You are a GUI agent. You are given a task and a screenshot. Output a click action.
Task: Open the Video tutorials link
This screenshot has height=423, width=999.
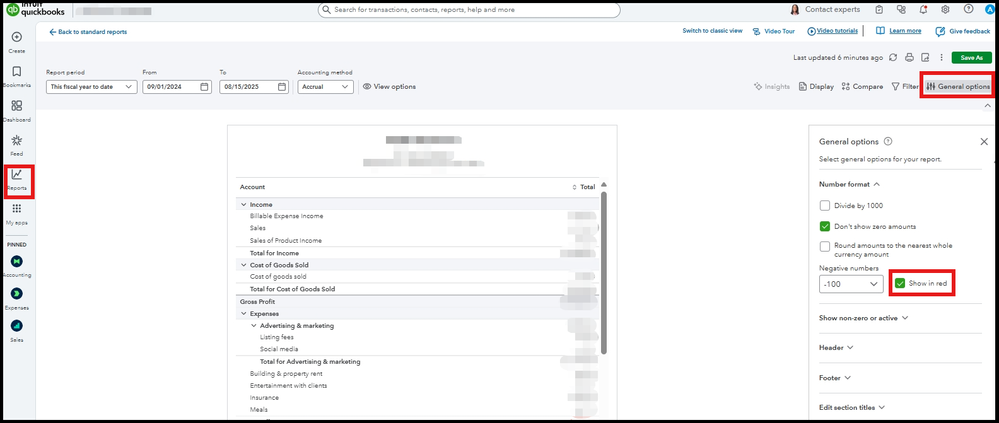832,31
